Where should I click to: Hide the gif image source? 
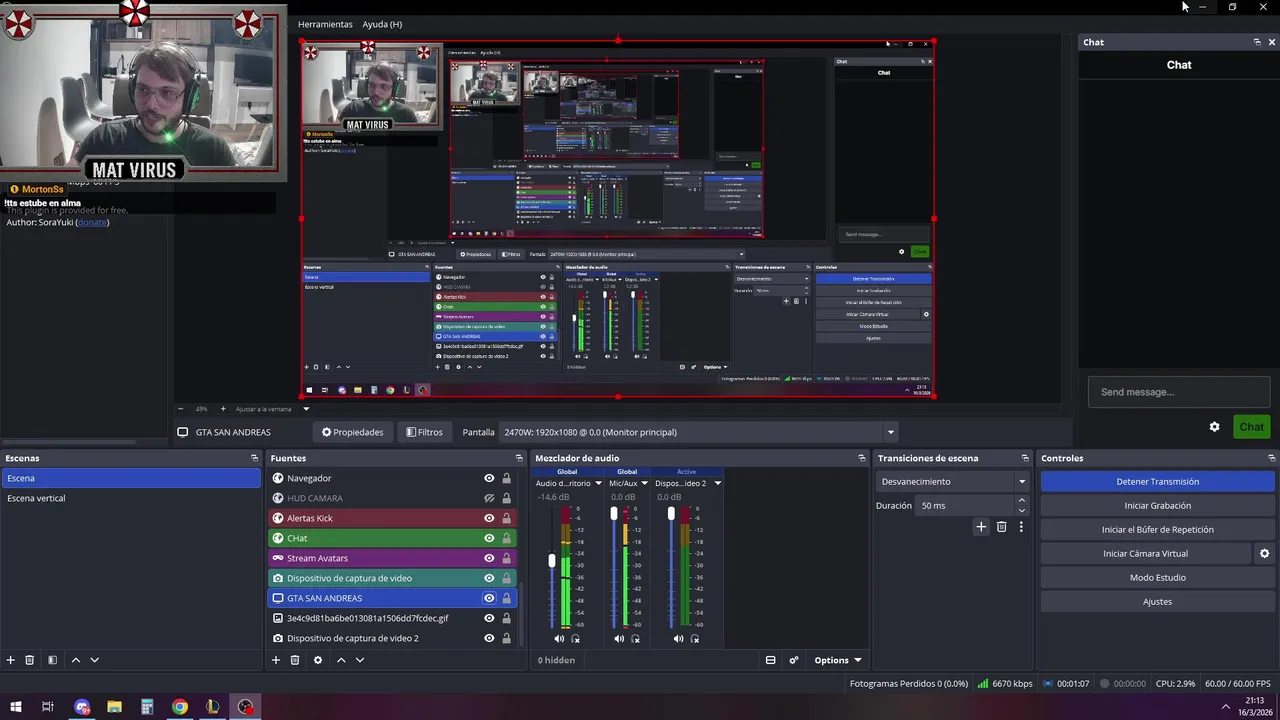489,618
